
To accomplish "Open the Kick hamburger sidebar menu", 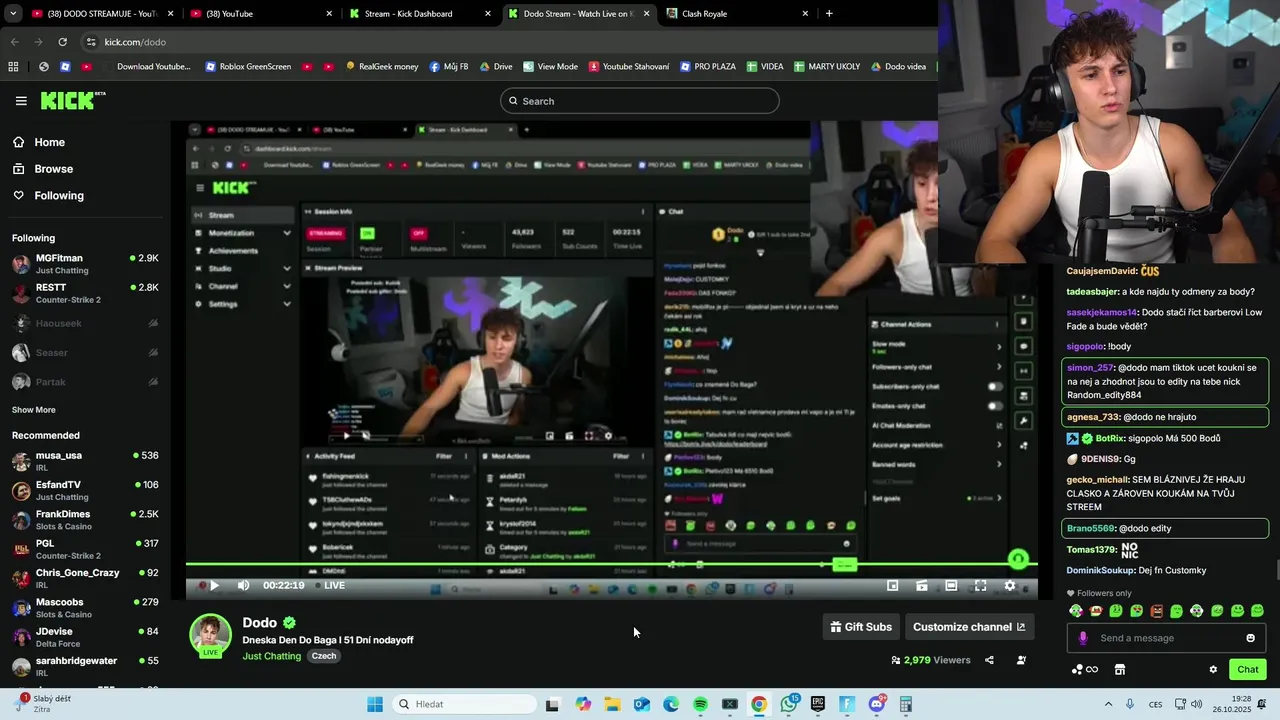I will click(21, 101).
